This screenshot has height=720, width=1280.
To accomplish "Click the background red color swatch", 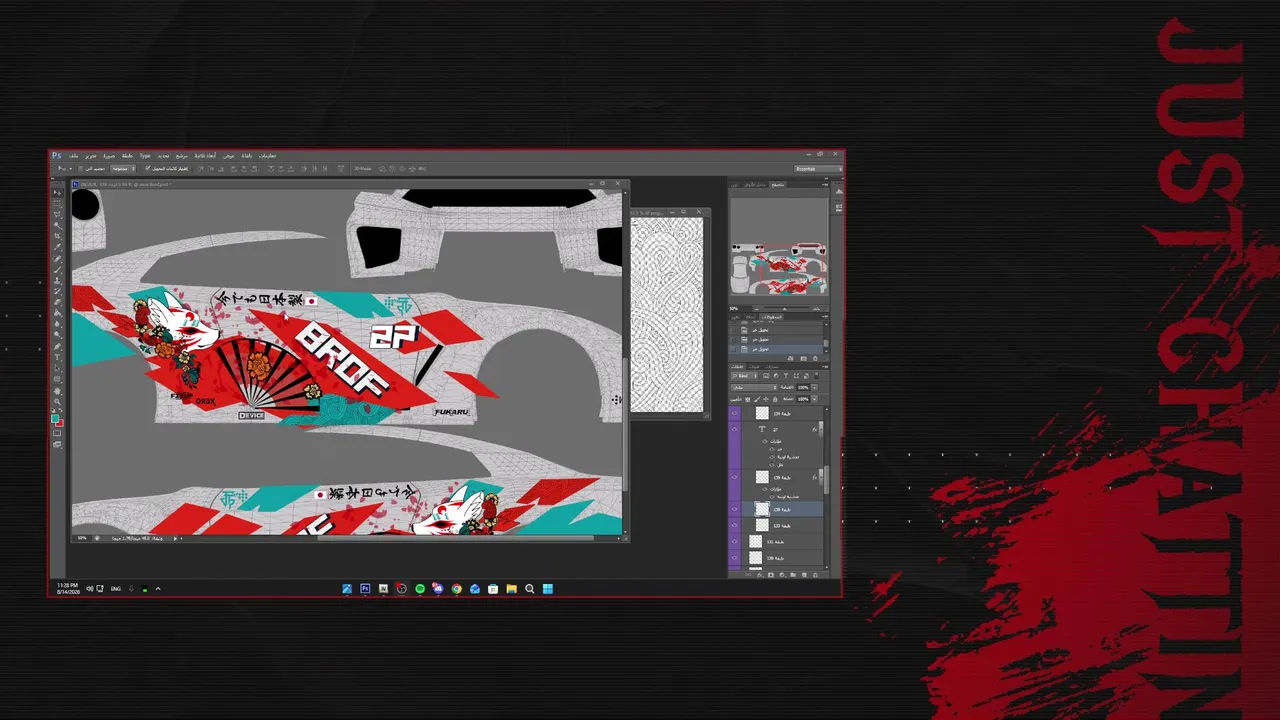I will point(59,422).
